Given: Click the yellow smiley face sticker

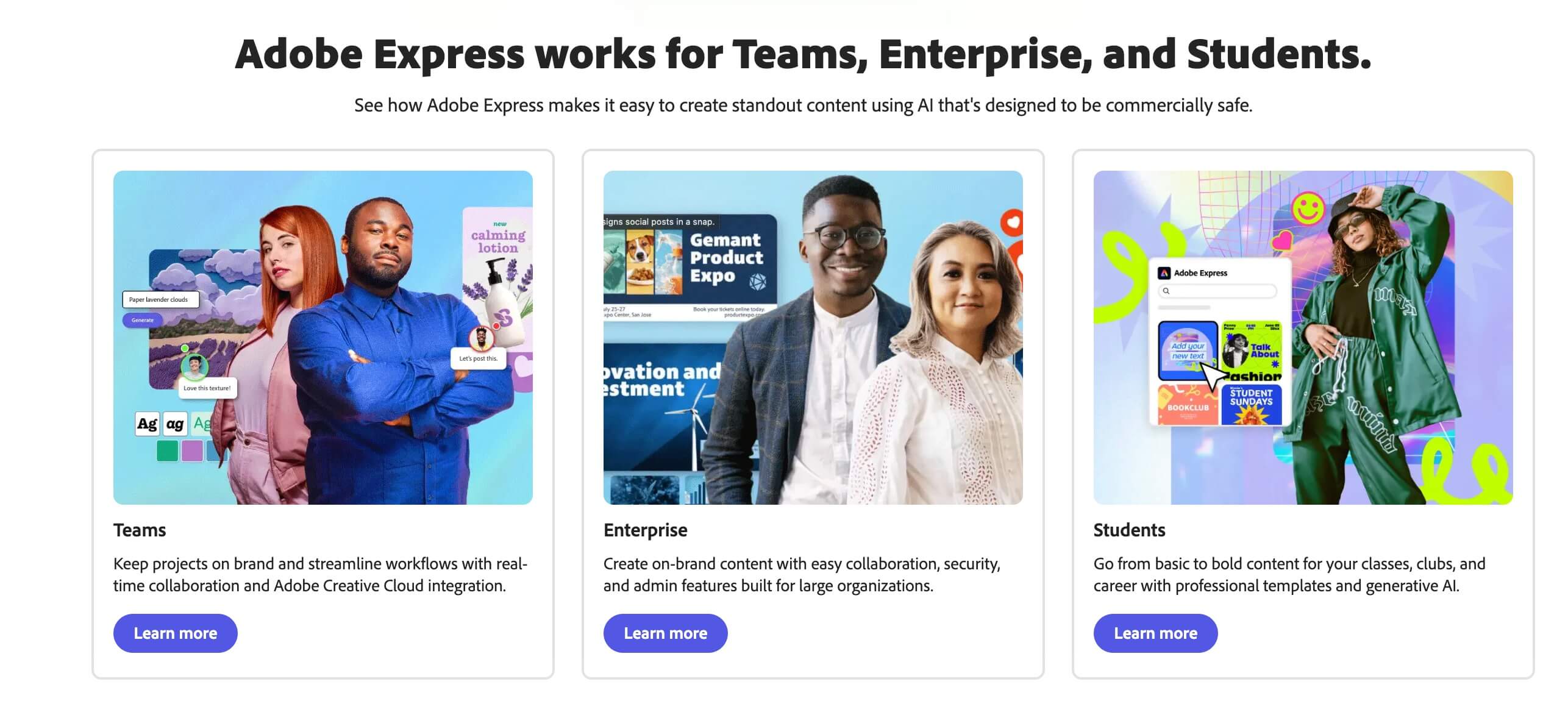Looking at the screenshot, I should tap(1308, 208).
